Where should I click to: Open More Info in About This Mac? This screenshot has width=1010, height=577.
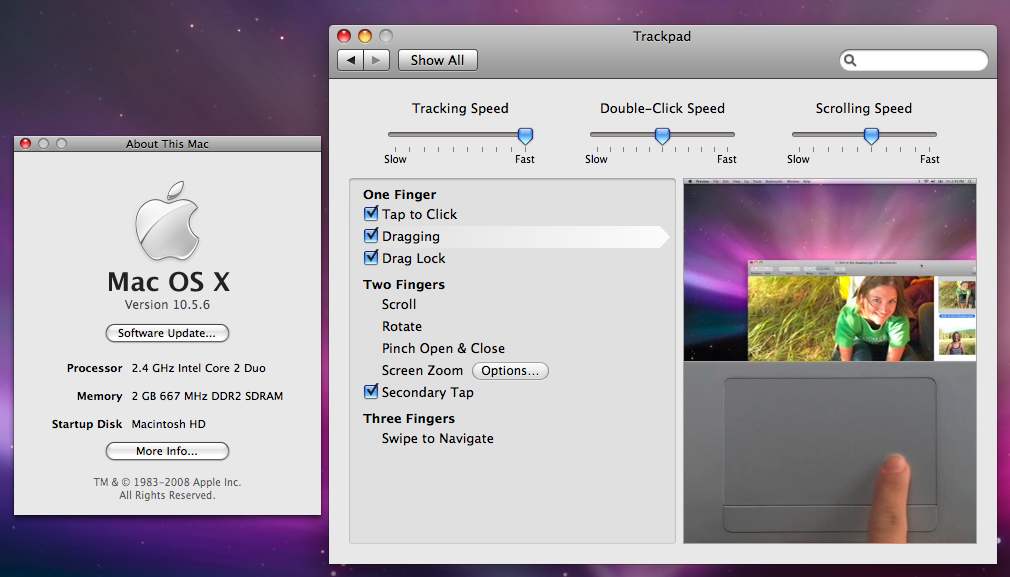167,451
